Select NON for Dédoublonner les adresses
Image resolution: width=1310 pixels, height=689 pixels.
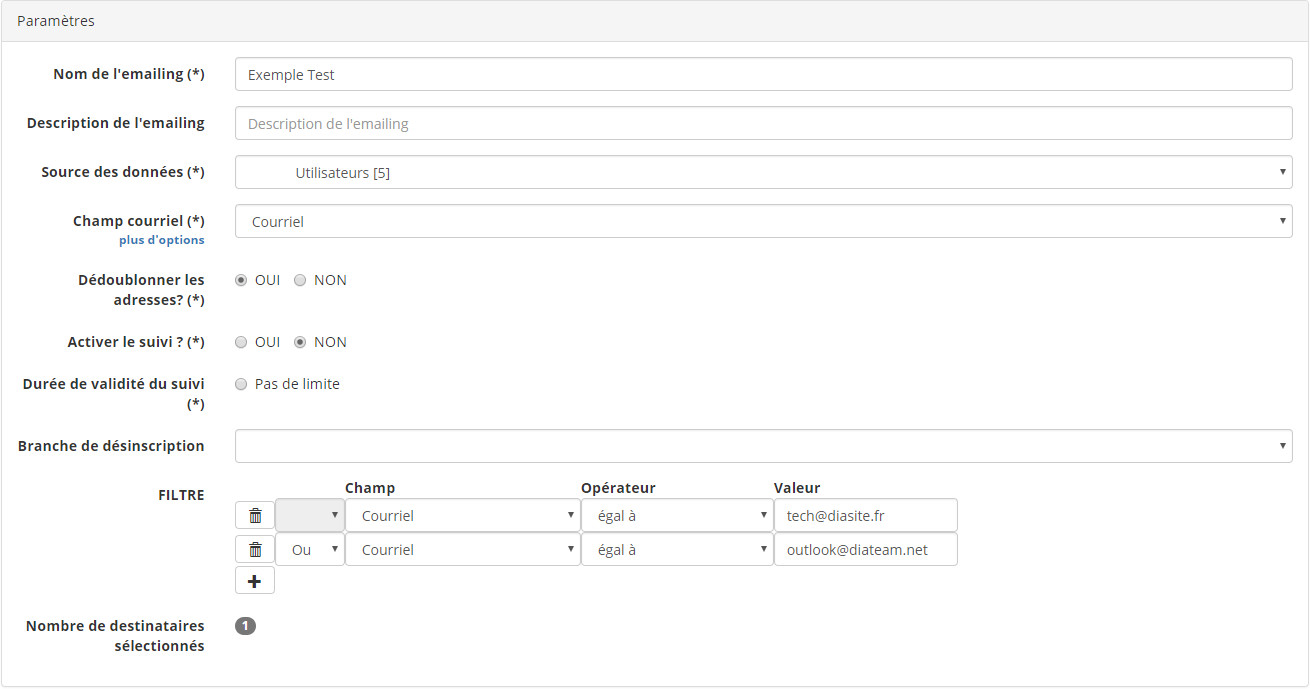[x=300, y=280]
